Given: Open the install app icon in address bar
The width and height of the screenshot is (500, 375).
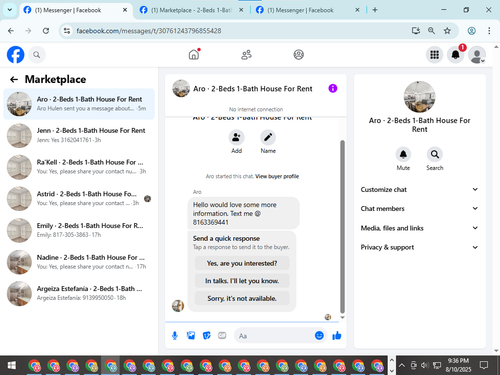Looking at the screenshot, I should 416,31.
